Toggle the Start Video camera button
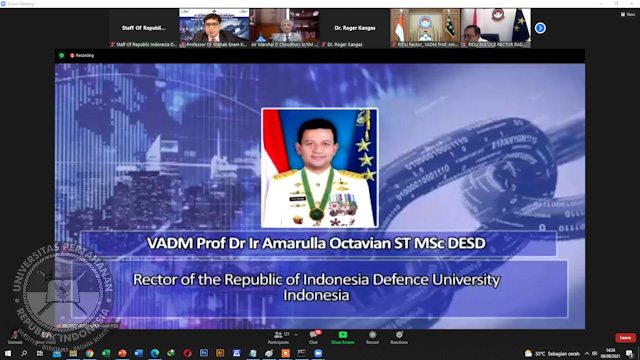Image resolution: width=640 pixels, height=360 pixels. [45, 338]
